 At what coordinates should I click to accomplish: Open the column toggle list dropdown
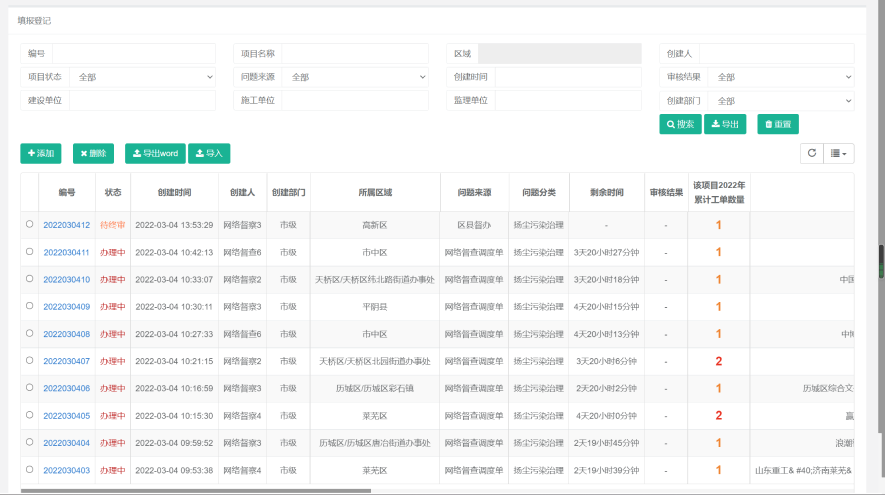(x=841, y=153)
